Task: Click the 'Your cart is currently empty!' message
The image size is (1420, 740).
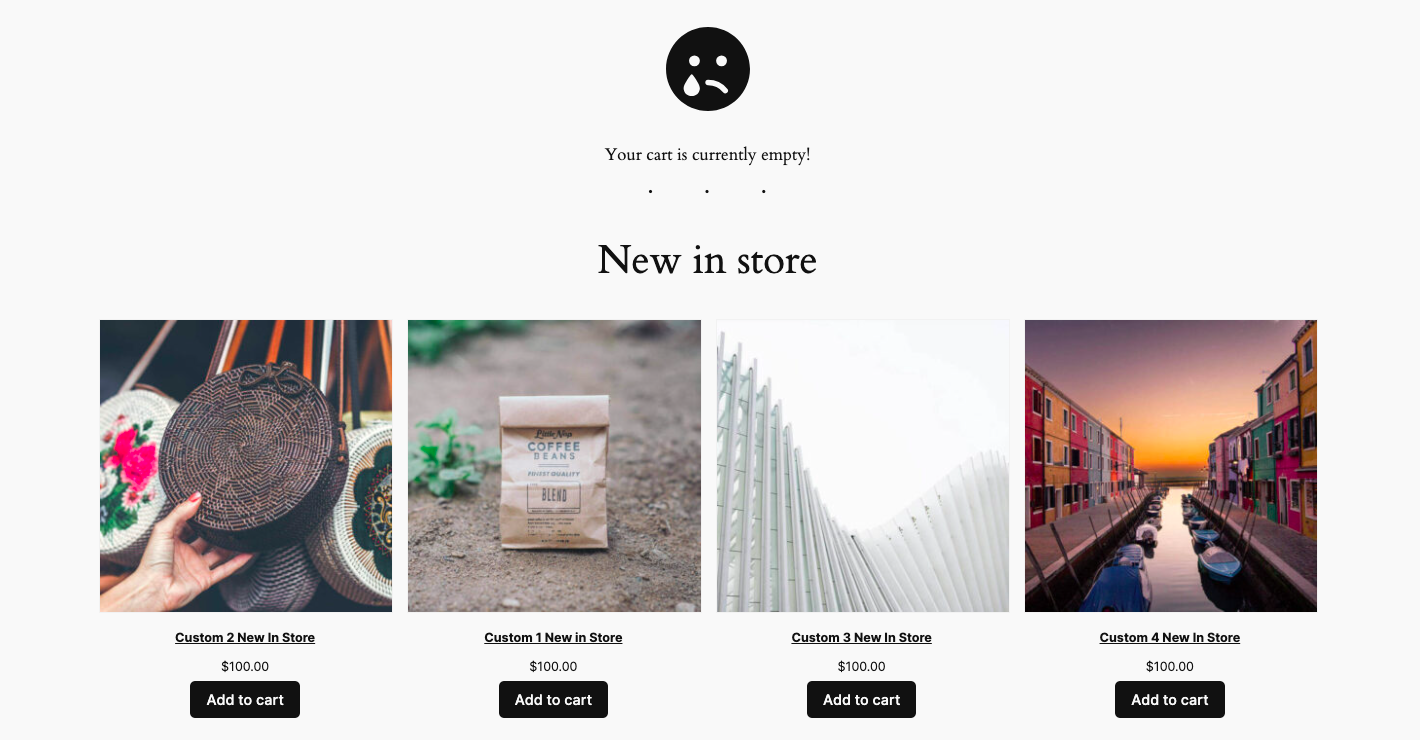Action: 708,155
